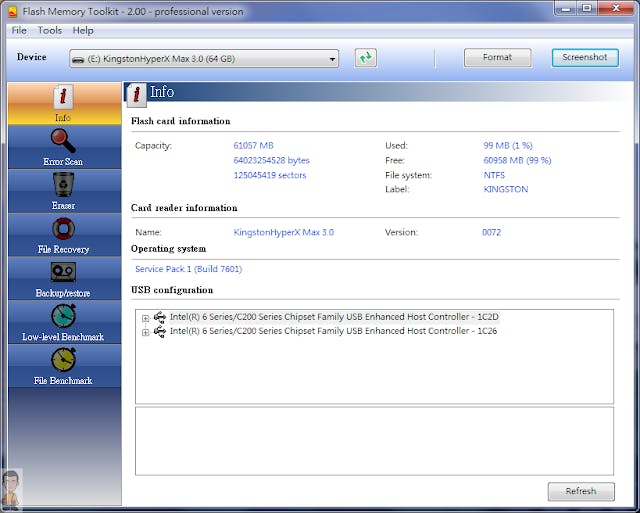Click the NTFS file system value
The width and height of the screenshot is (640, 513).
[494, 175]
